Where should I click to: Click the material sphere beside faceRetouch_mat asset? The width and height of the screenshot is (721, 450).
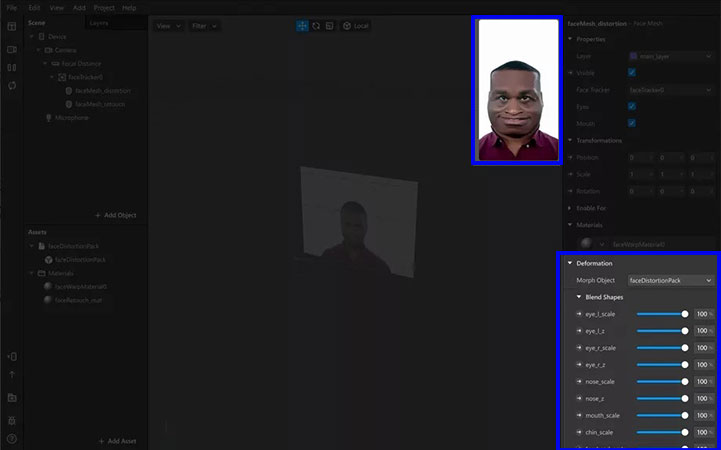click(48, 300)
